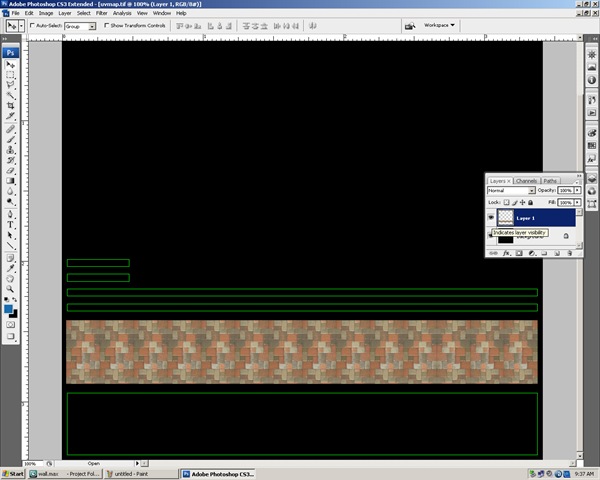Viewport: 600px width, 480px height.
Task: Switch to wall.max taskbar window
Action: pos(65,474)
